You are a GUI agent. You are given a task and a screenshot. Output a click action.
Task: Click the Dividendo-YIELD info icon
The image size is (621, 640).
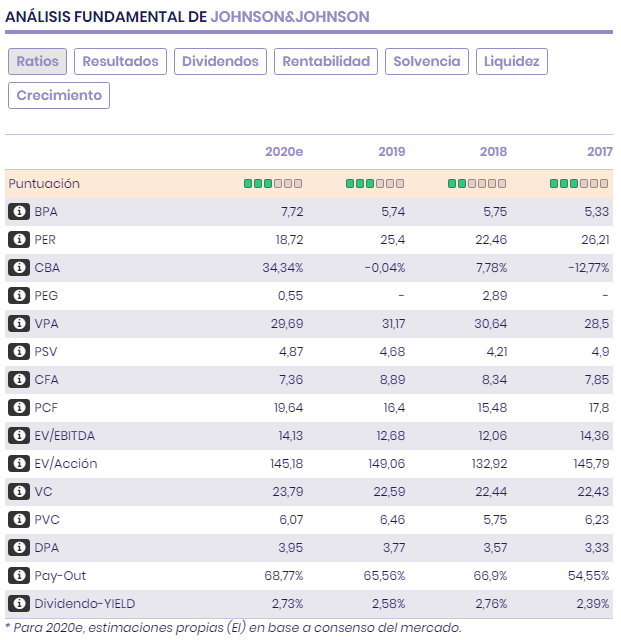point(18,604)
